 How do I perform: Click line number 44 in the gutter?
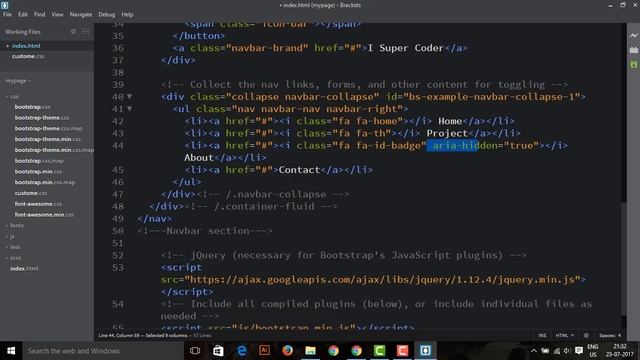pyautogui.click(x=118, y=145)
